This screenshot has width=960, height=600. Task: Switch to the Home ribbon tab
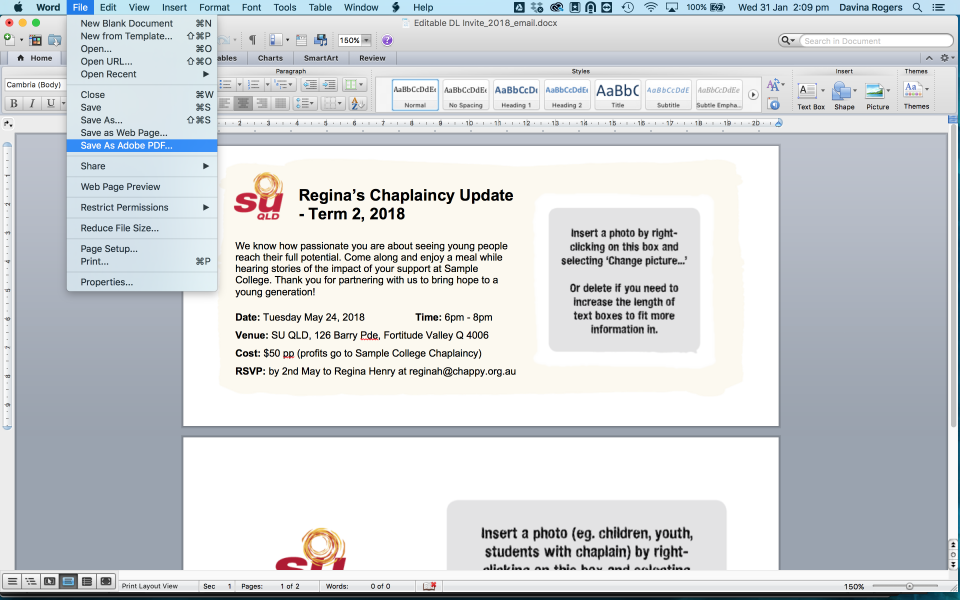pyautogui.click(x=35, y=58)
